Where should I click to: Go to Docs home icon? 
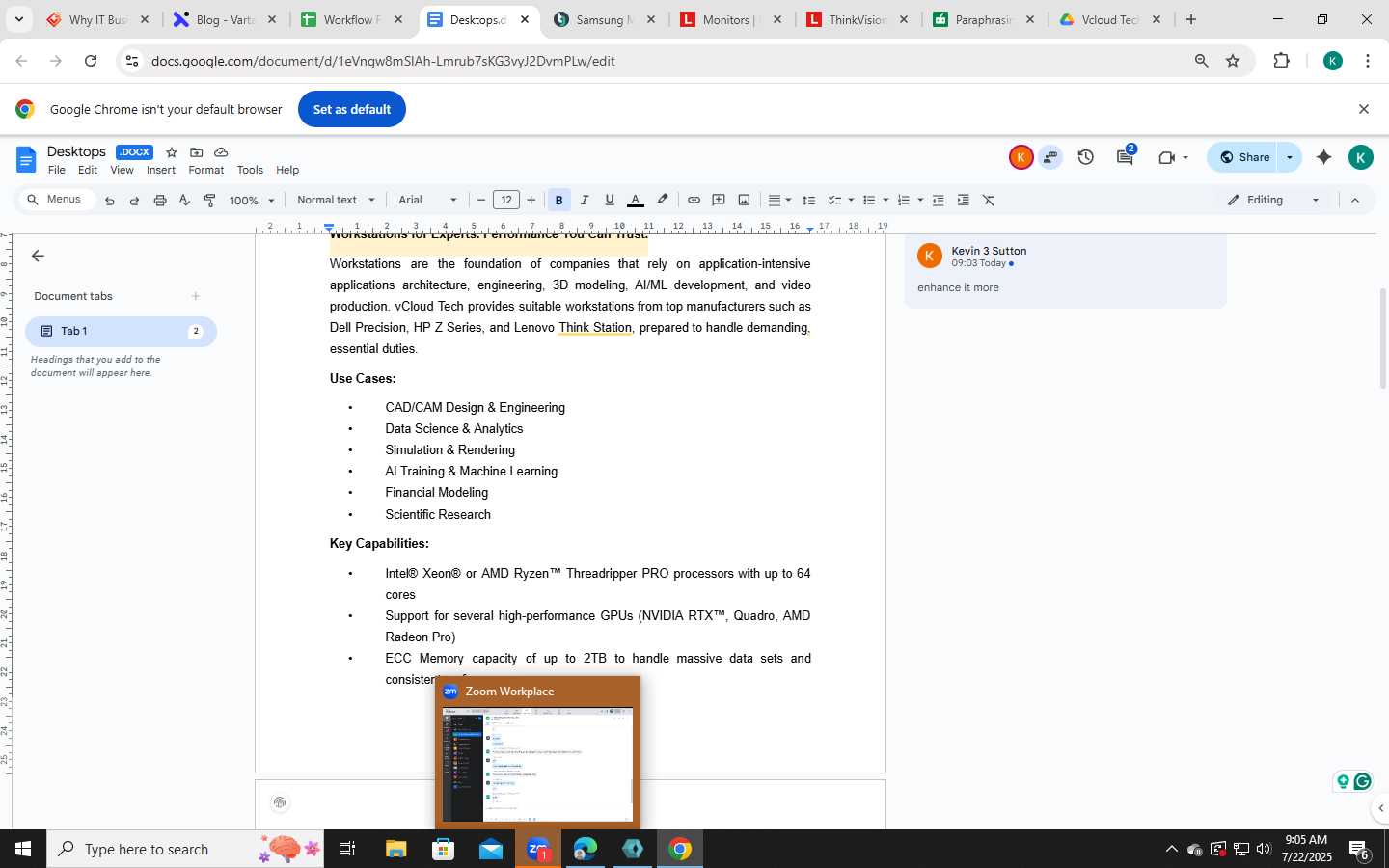pos(26,159)
